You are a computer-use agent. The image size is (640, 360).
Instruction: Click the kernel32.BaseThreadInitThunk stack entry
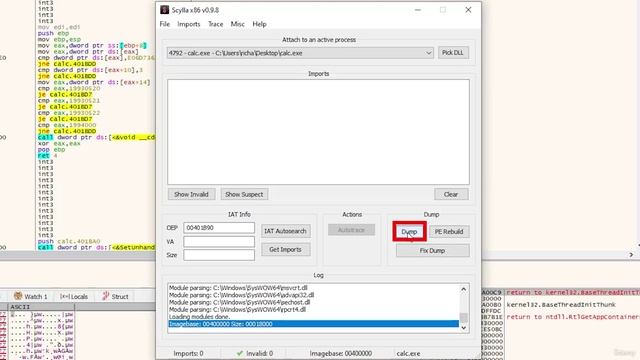point(560,304)
